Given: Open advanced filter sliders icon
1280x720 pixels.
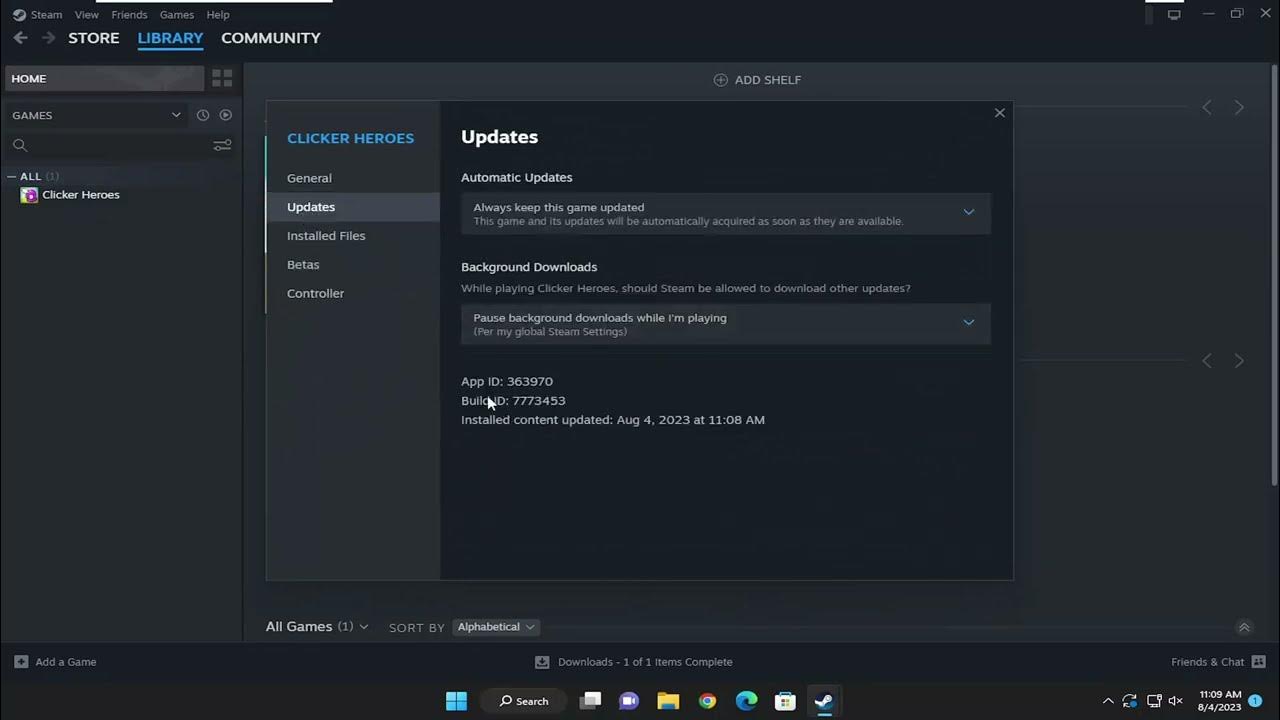Looking at the screenshot, I should click(222, 145).
